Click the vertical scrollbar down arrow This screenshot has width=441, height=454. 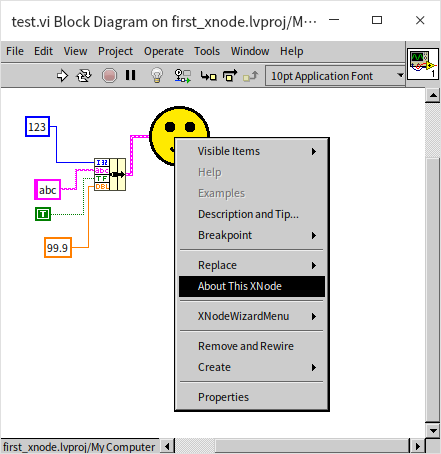click(433, 430)
